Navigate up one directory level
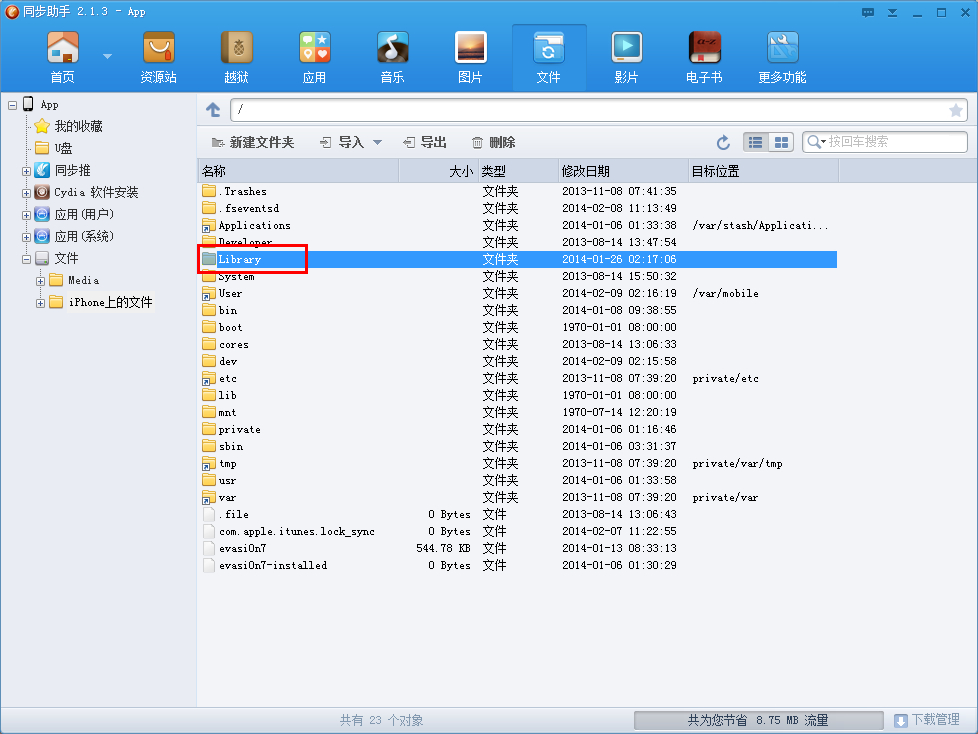The width and height of the screenshot is (978, 734). (x=213, y=110)
